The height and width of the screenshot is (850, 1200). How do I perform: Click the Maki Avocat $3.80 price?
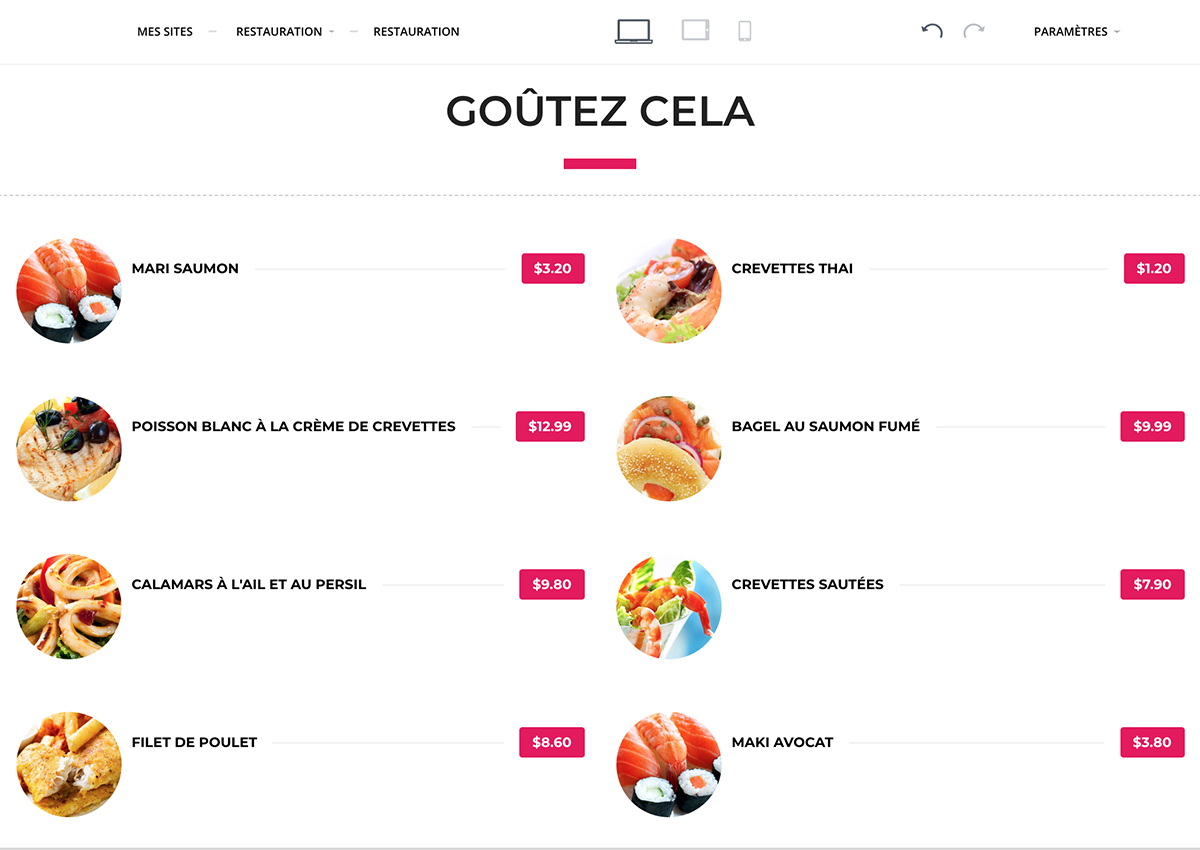[1152, 743]
